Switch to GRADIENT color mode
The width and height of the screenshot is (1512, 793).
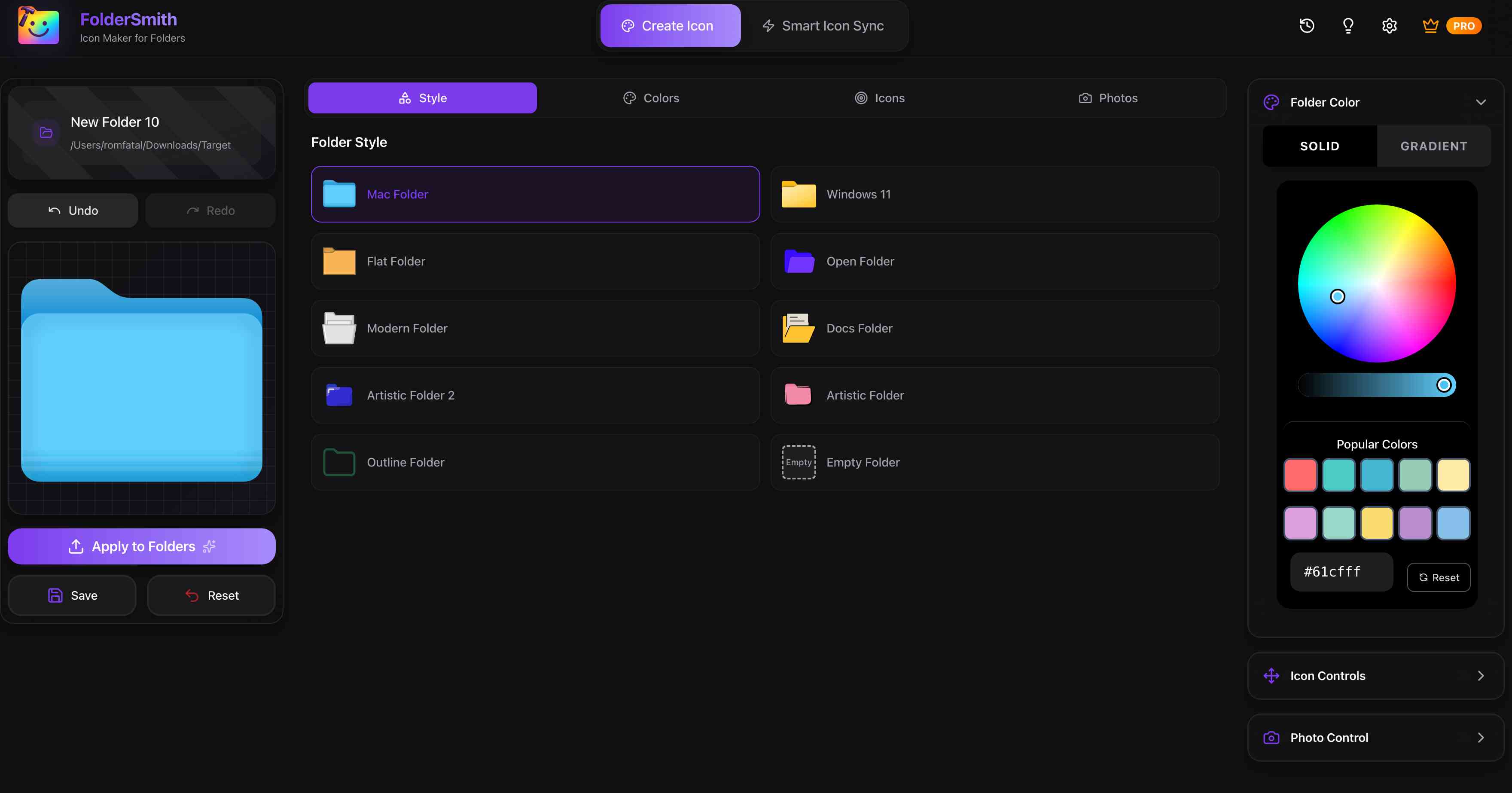(1434, 146)
